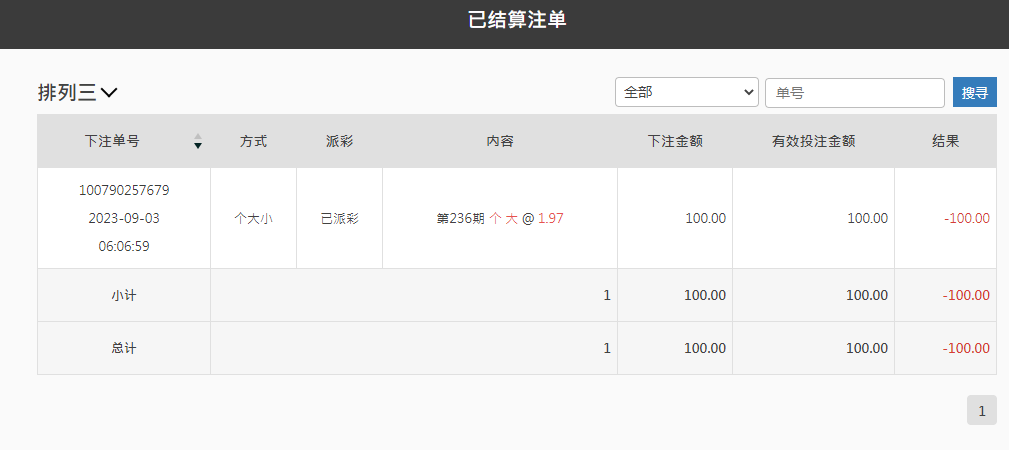Click the 小计 subtotal row label

click(x=124, y=295)
